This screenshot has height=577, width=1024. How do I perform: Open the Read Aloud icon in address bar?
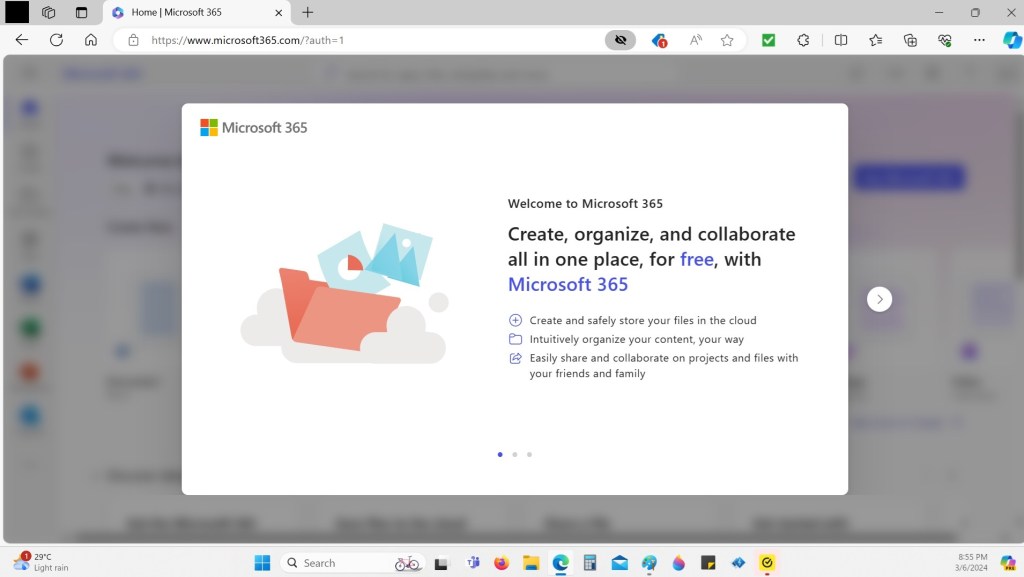click(x=695, y=40)
